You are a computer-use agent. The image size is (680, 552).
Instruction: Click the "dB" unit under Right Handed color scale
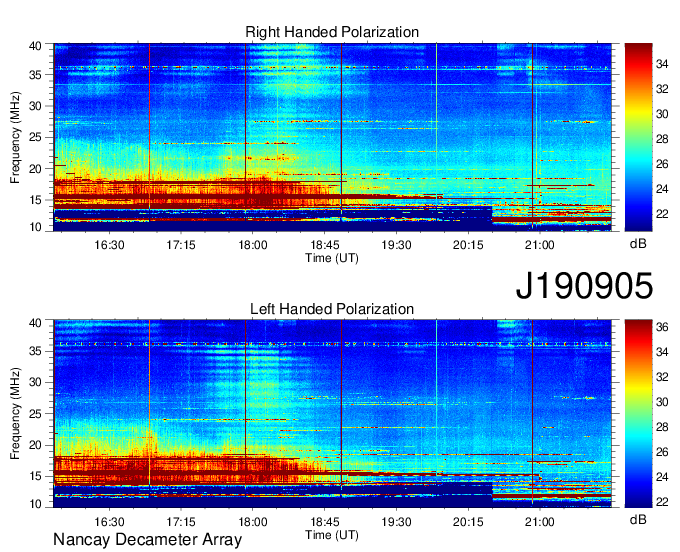(x=638, y=244)
